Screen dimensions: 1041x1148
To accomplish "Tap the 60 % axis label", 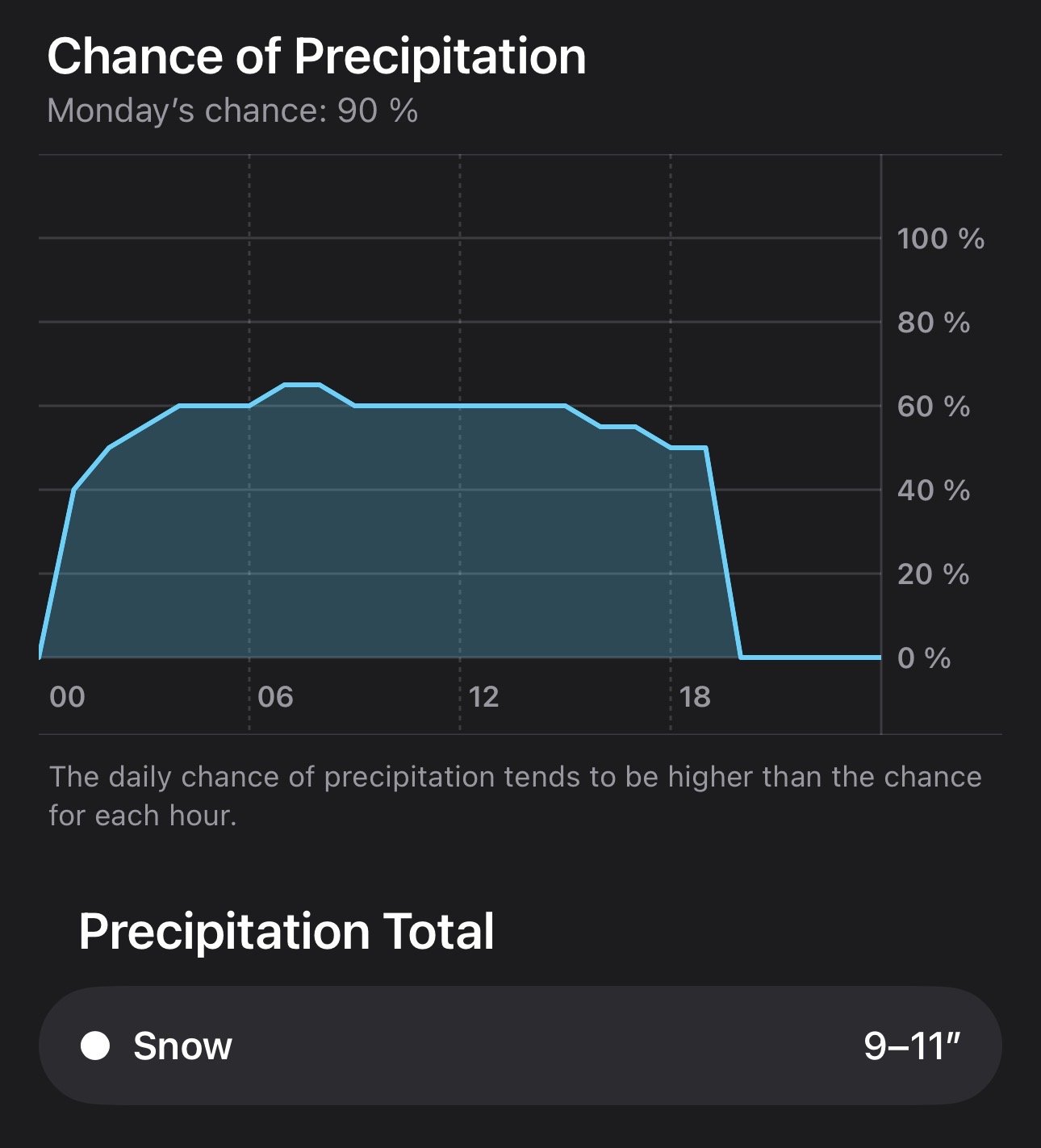I will click(x=934, y=407).
